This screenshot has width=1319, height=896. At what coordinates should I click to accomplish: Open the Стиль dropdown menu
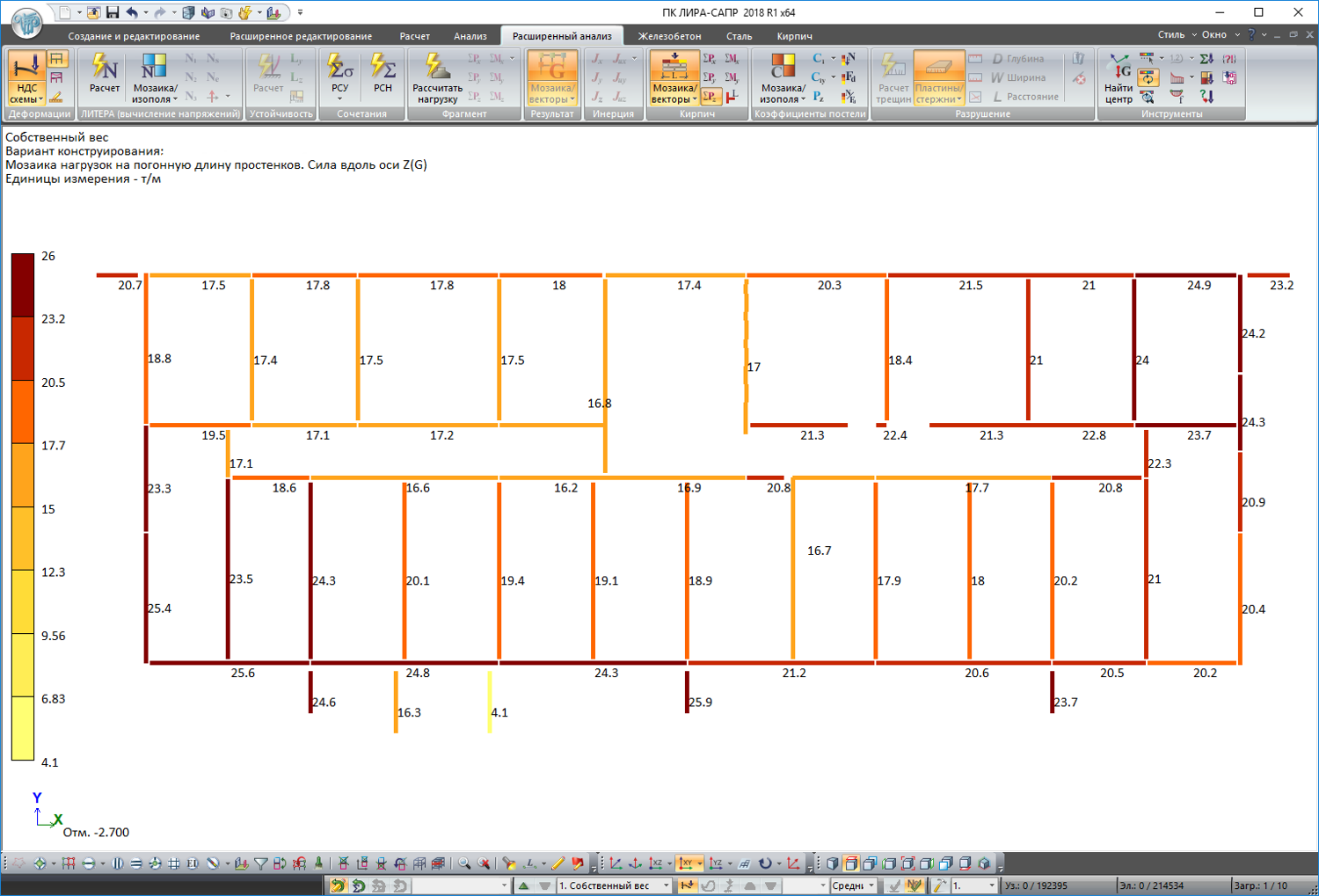[x=1176, y=35]
